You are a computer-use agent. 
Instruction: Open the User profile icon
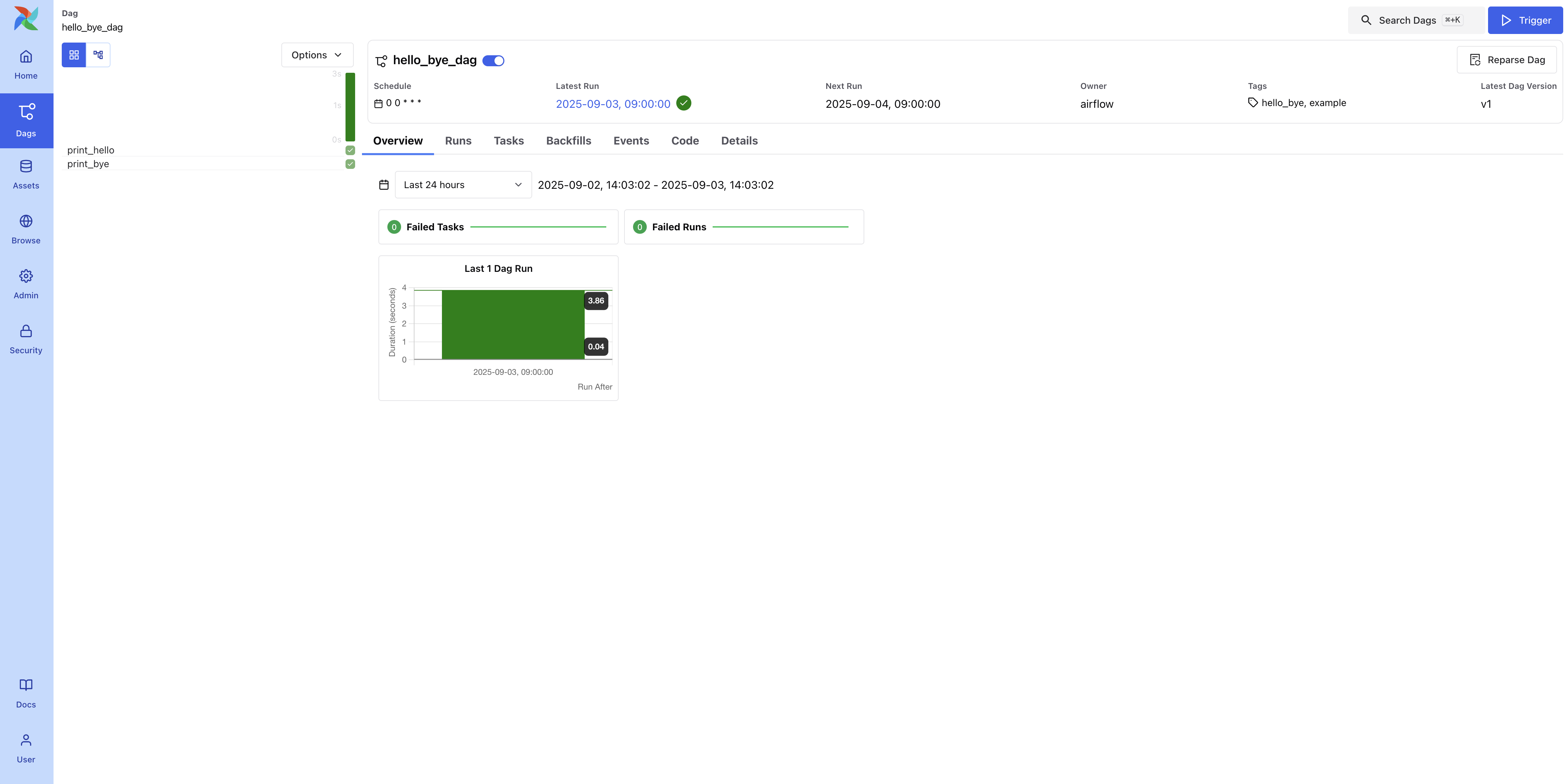coord(26,748)
